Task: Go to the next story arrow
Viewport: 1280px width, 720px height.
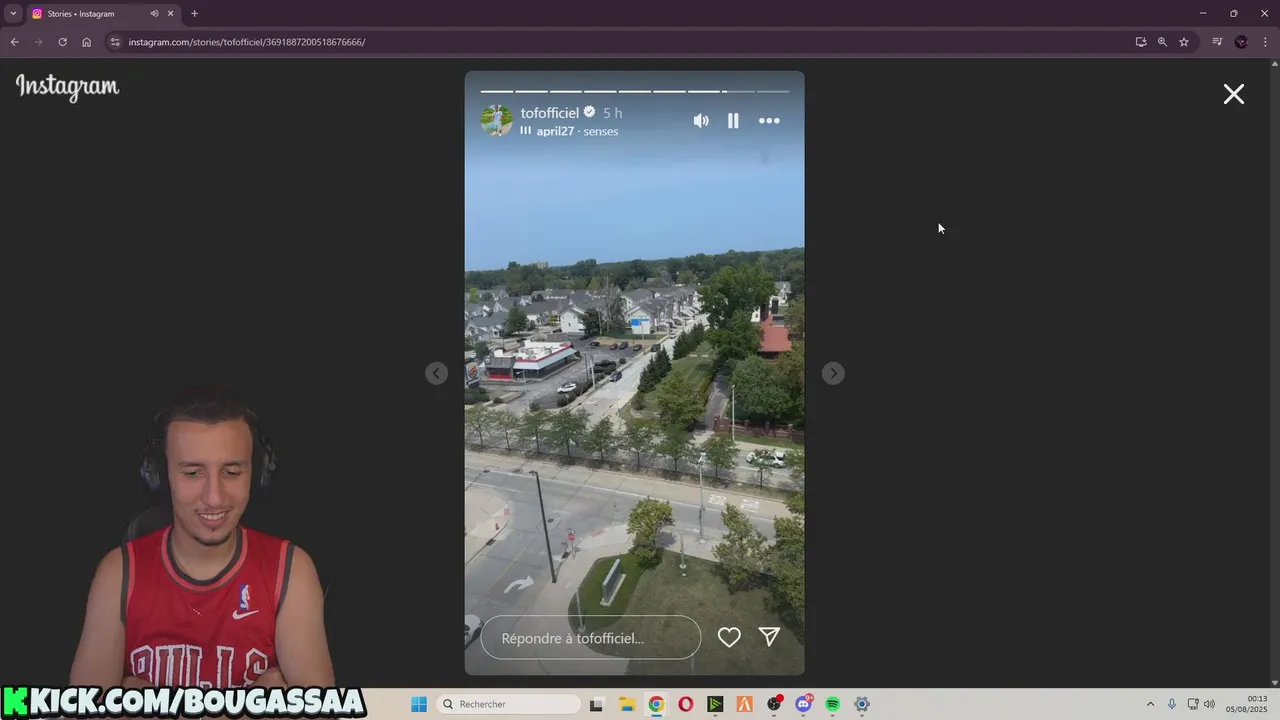Action: (833, 373)
